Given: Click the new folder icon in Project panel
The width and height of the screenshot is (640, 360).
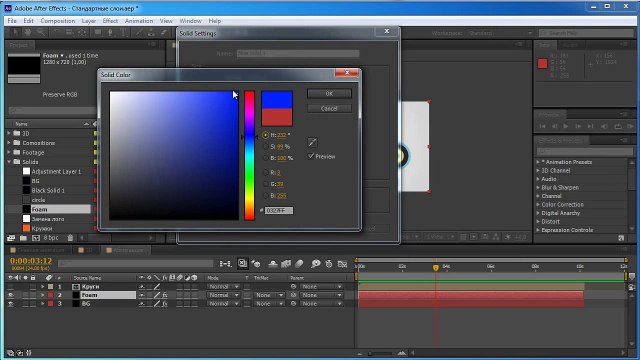Looking at the screenshot, I should click(23, 238).
